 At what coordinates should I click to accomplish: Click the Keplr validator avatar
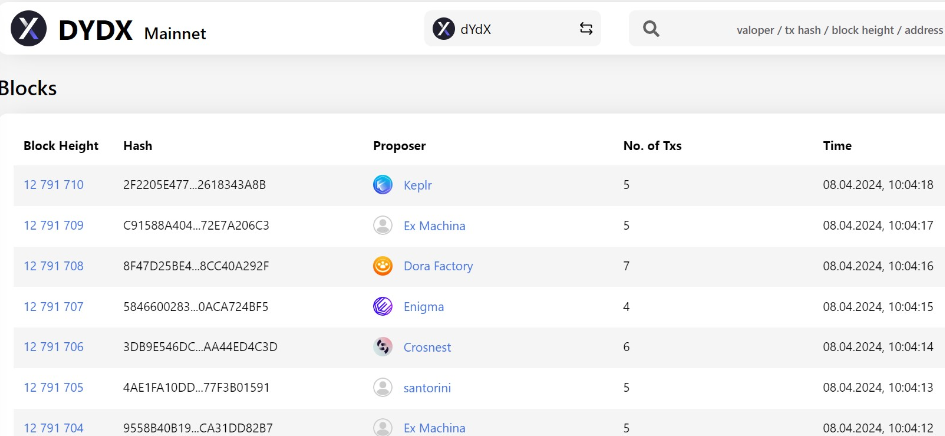pos(383,185)
